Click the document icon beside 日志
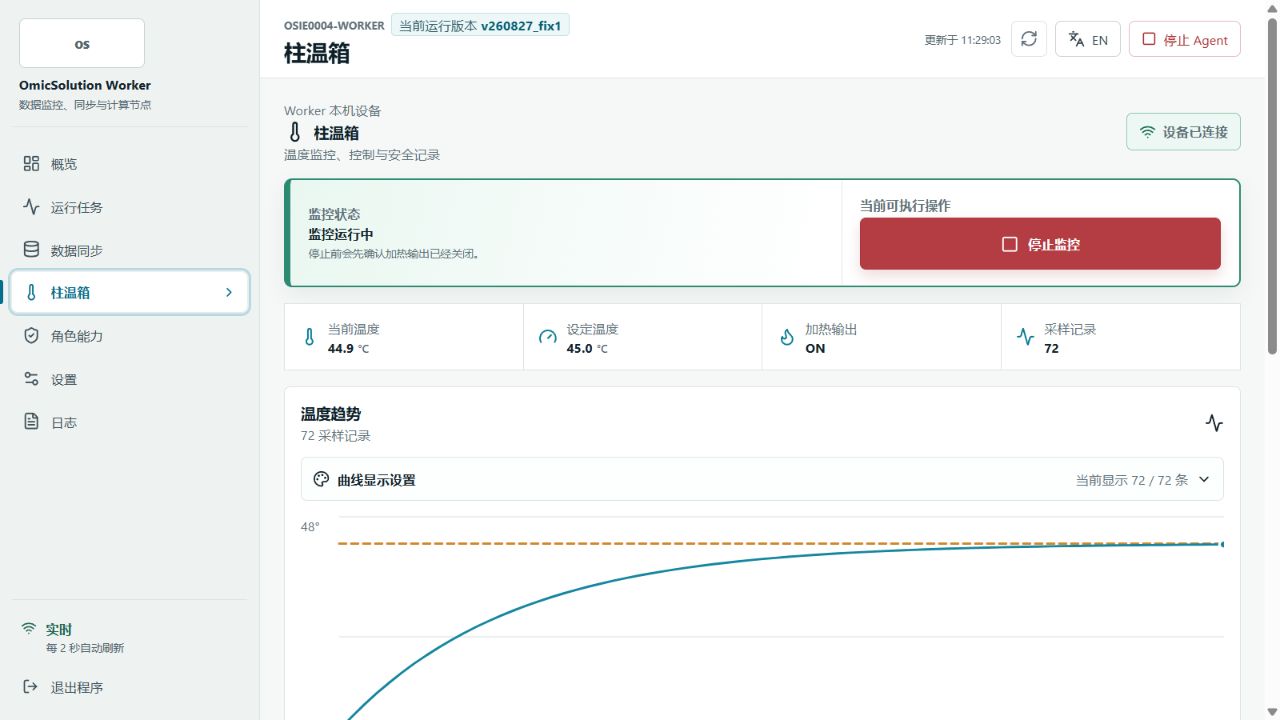This screenshot has height=720, width=1280. coord(31,421)
